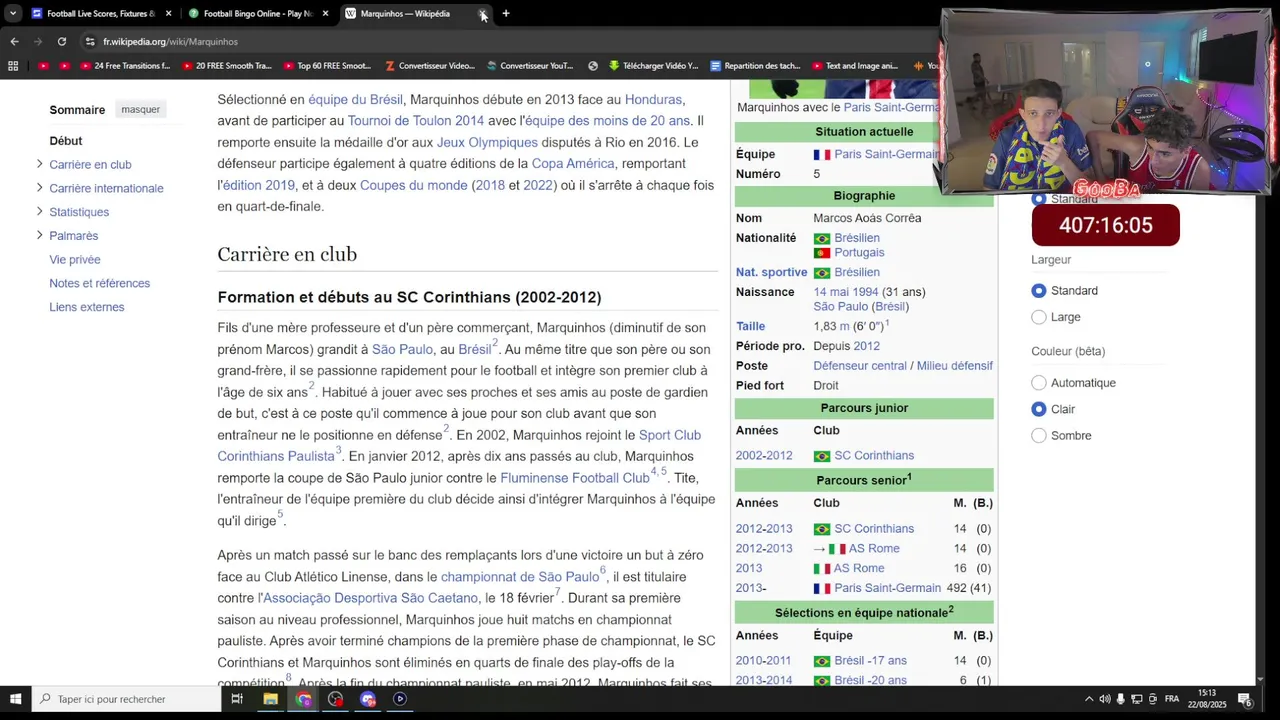
Task: Open 'Défenseur central' link in infobox
Action: tap(860, 366)
